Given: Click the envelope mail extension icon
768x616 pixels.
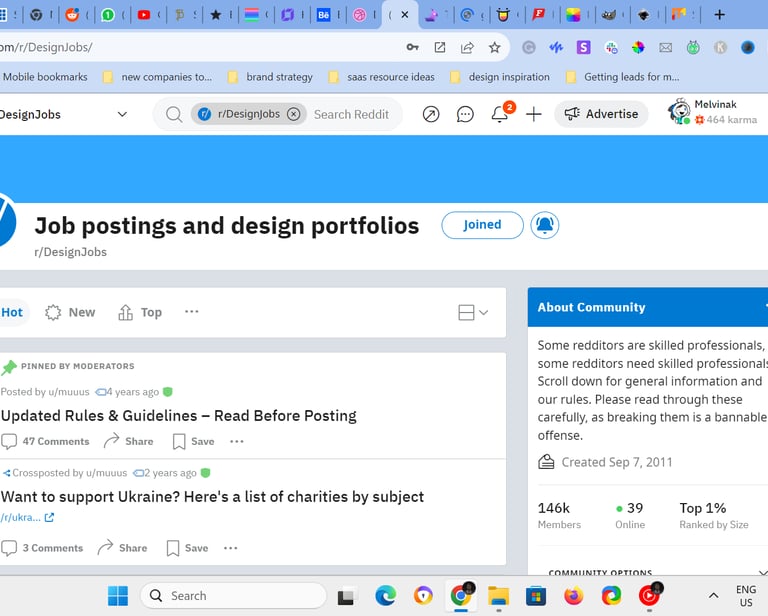Looking at the screenshot, I should click(x=665, y=47).
